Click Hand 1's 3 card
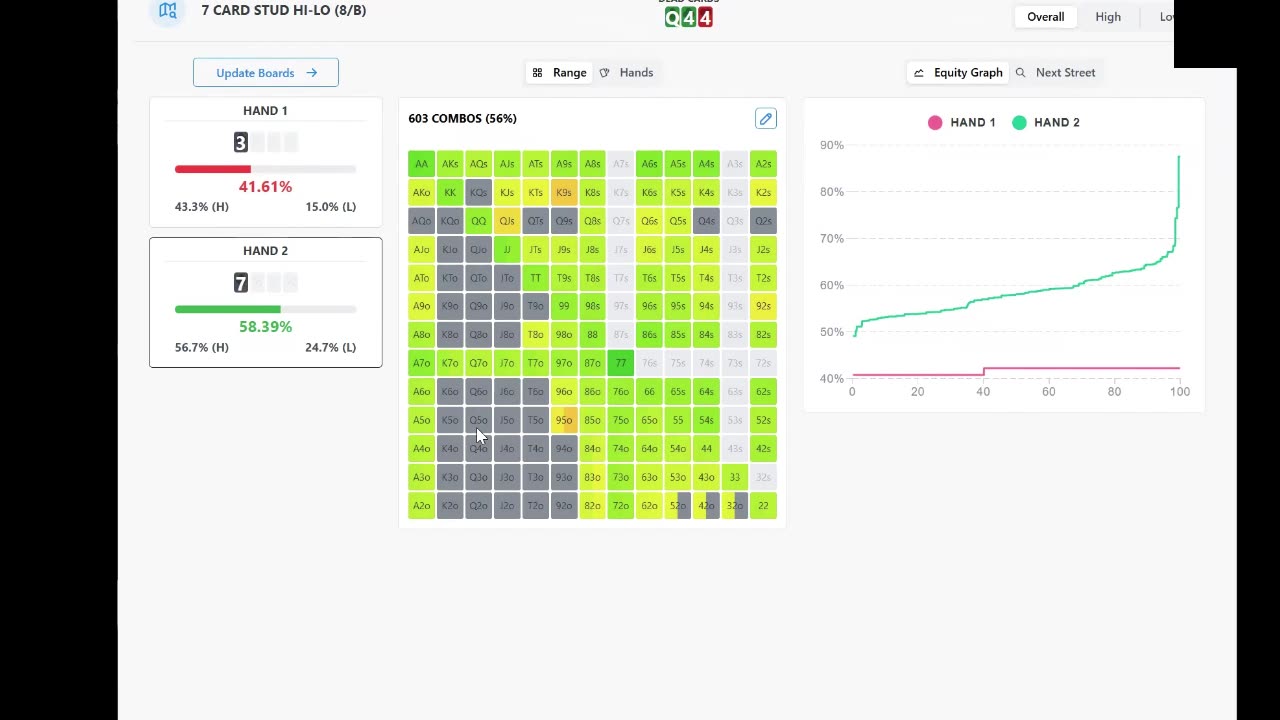1280x720 pixels. click(x=240, y=143)
